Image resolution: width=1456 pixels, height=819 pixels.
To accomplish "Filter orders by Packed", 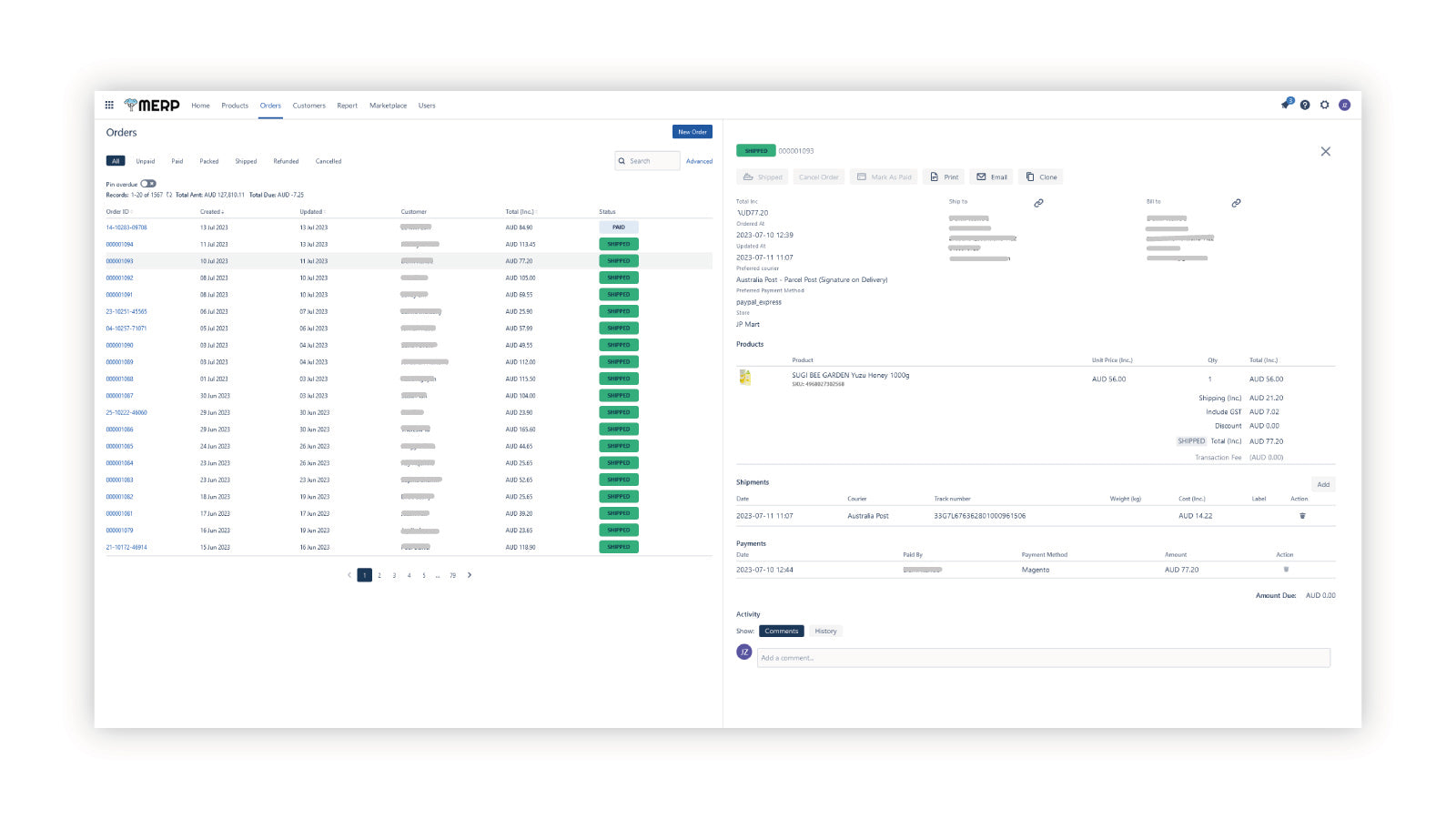I will point(209,161).
